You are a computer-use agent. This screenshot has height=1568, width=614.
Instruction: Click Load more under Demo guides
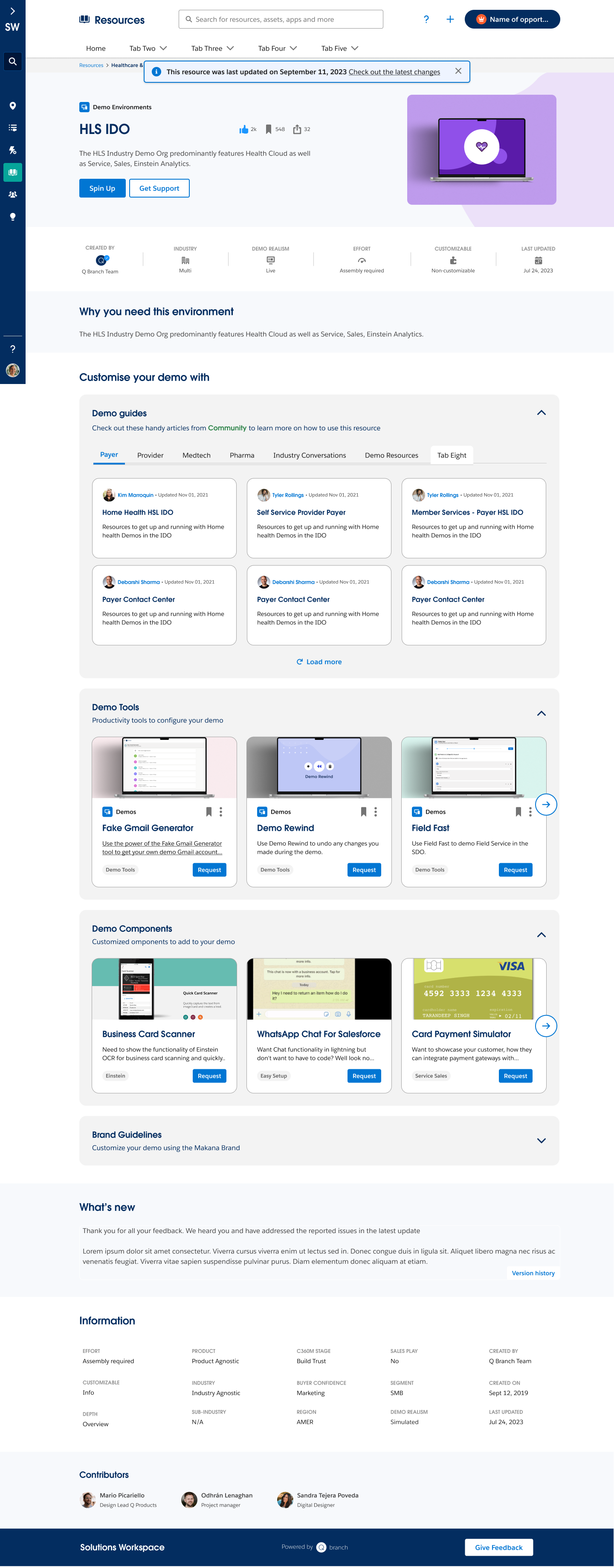[319, 662]
